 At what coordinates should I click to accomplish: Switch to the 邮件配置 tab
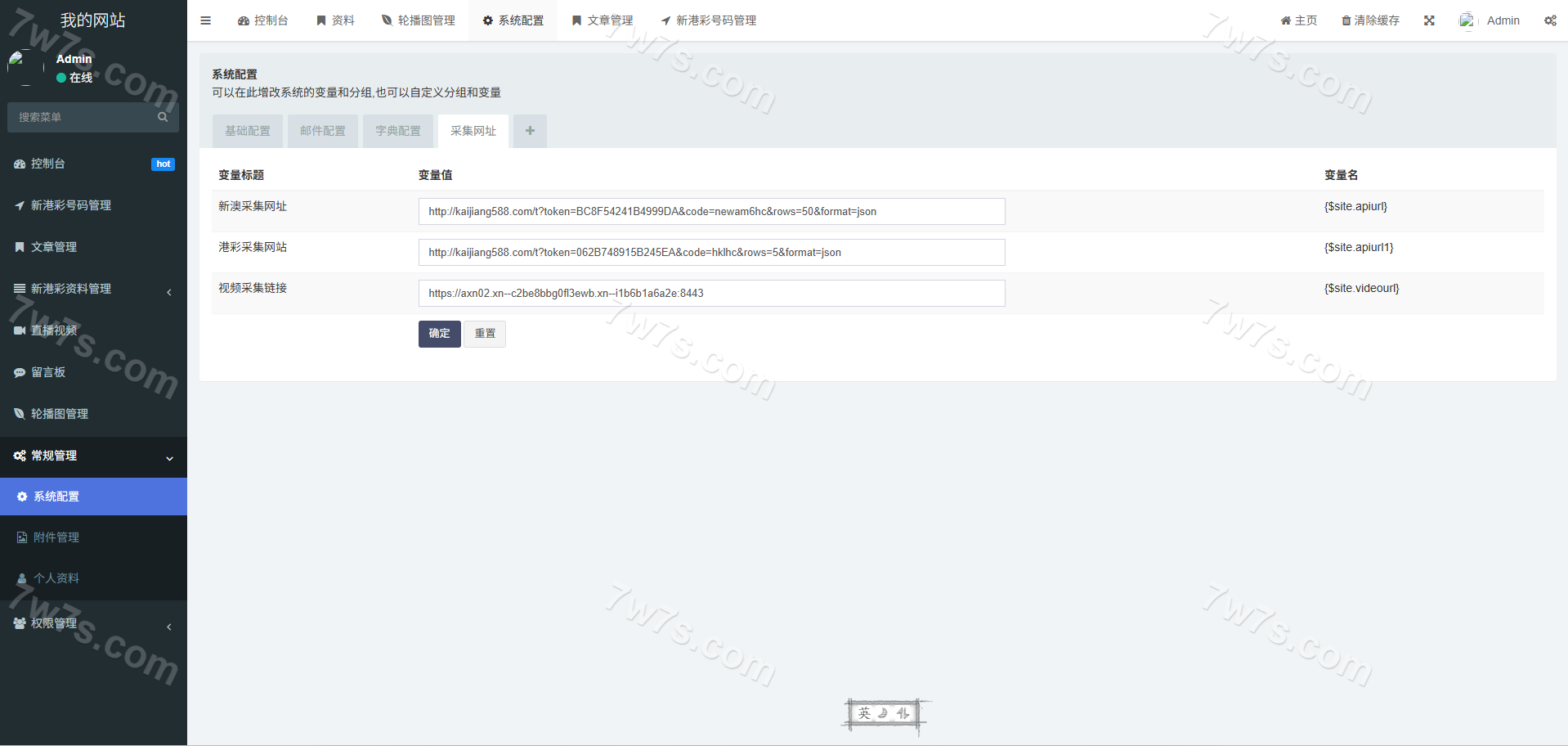pyautogui.click(x=323, y=131)
